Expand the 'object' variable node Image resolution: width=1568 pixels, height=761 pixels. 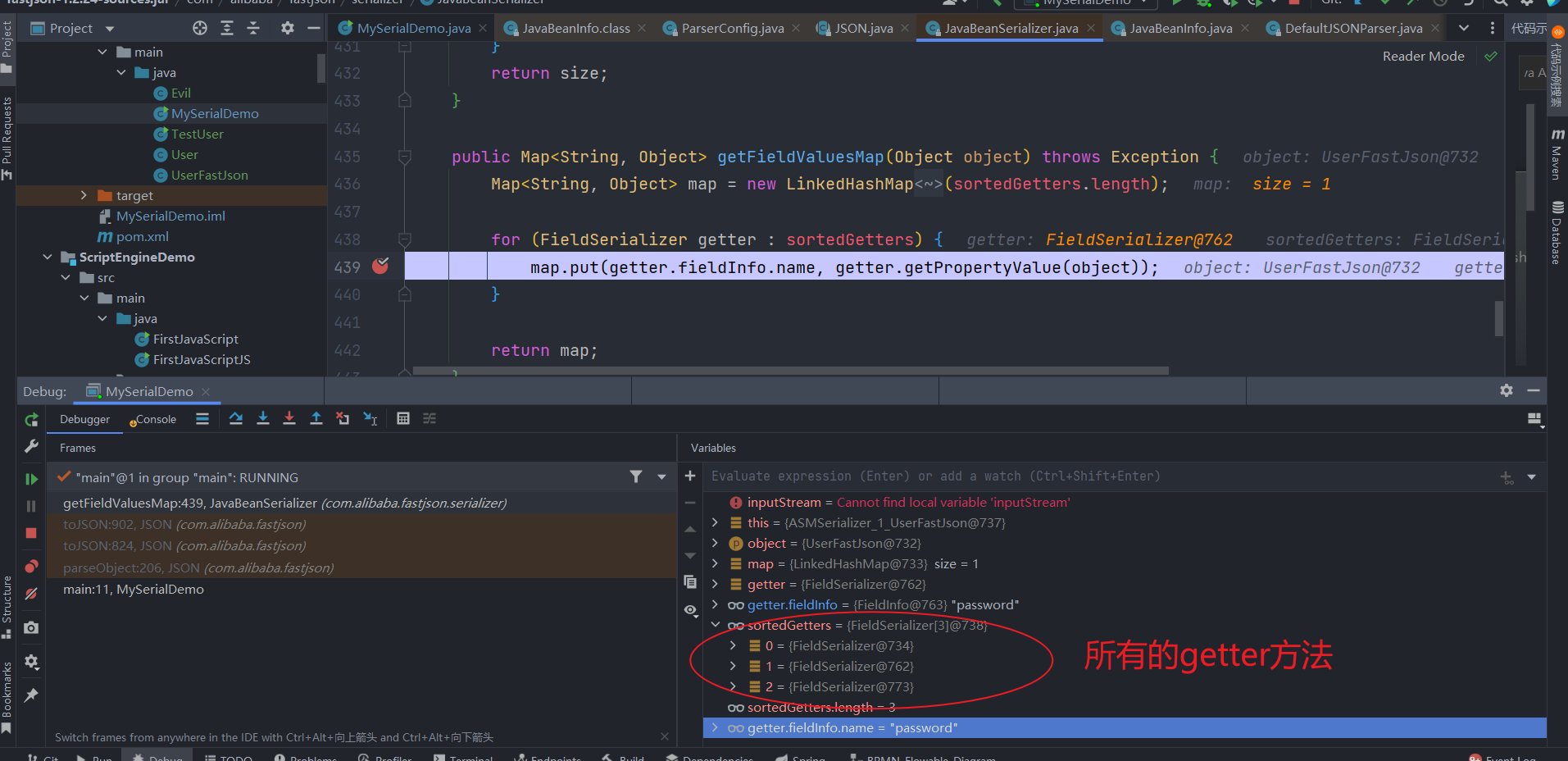point(716,543)
